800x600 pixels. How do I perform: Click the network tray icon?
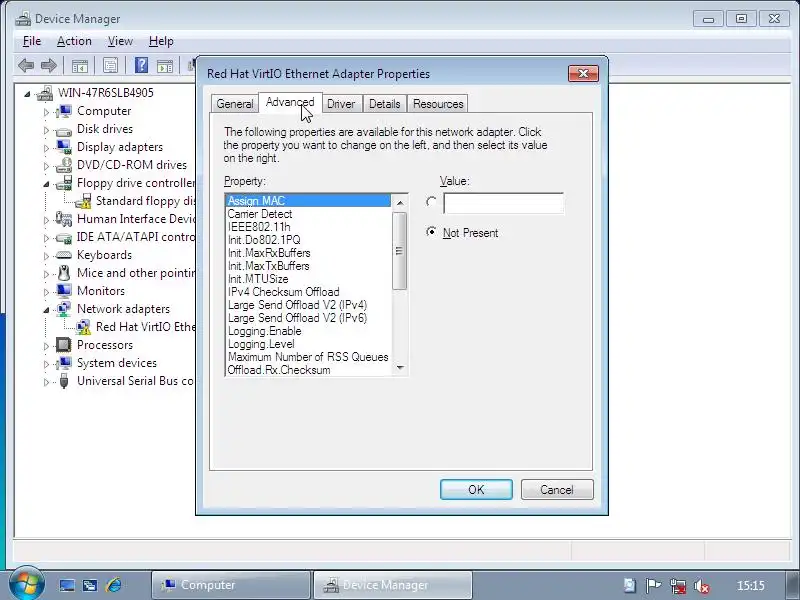coord(678,586)
